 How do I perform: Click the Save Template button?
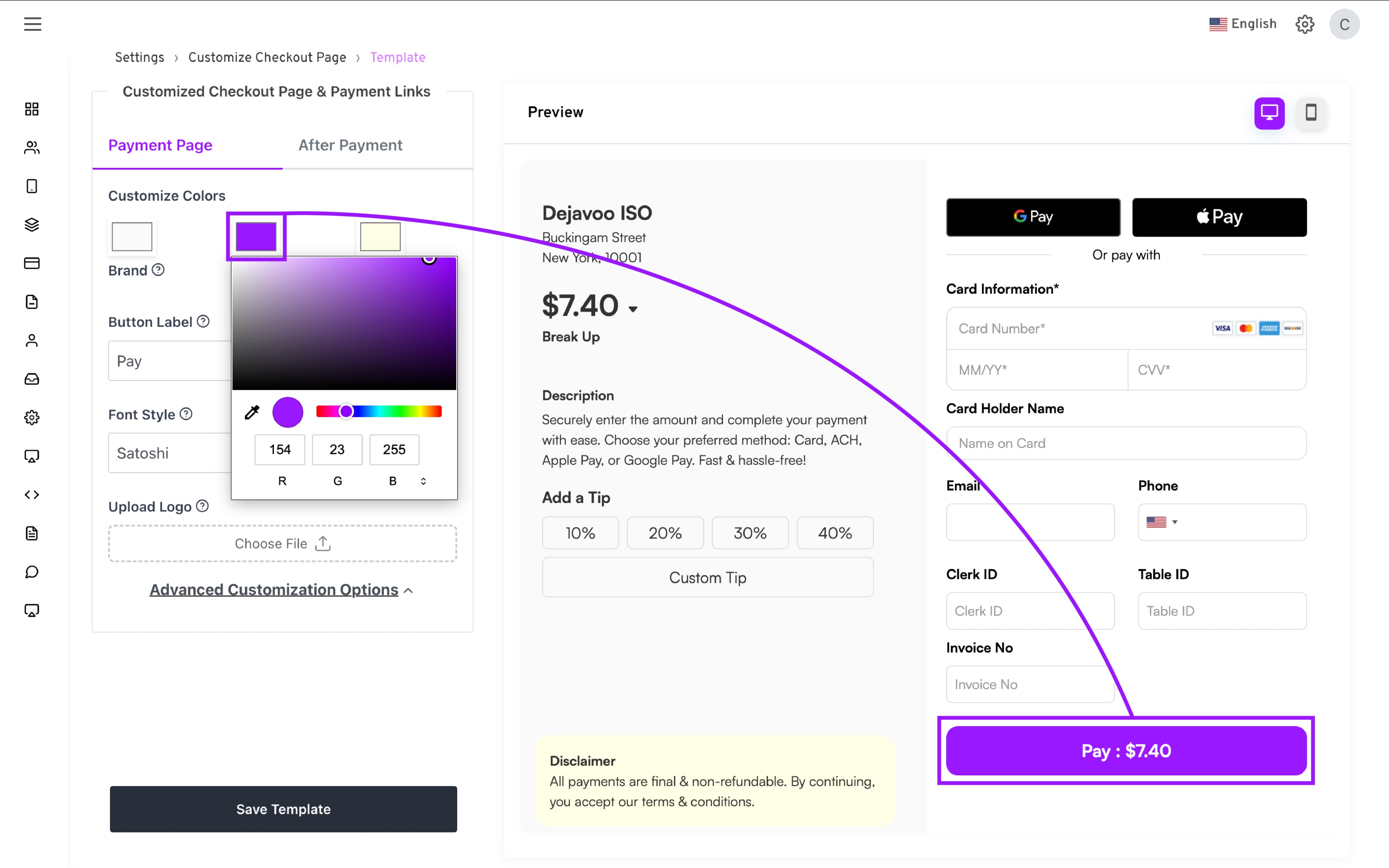[283, 809]
